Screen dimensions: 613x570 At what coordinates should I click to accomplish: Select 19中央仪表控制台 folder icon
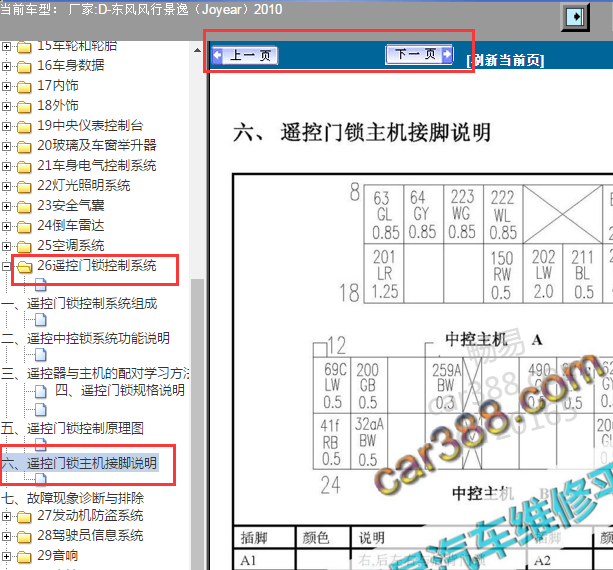[x=24, y=126]
